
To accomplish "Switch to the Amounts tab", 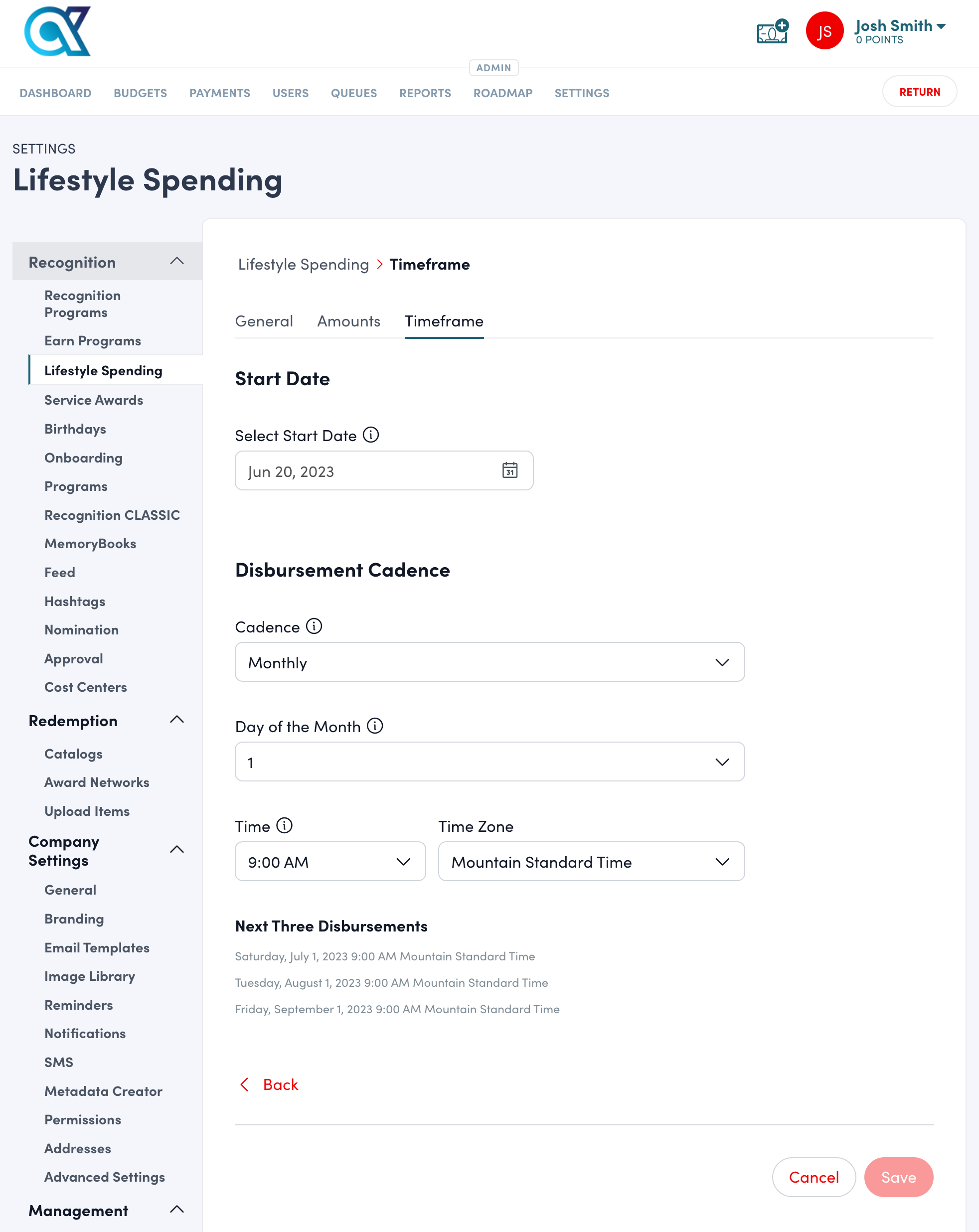I will 348,321.
